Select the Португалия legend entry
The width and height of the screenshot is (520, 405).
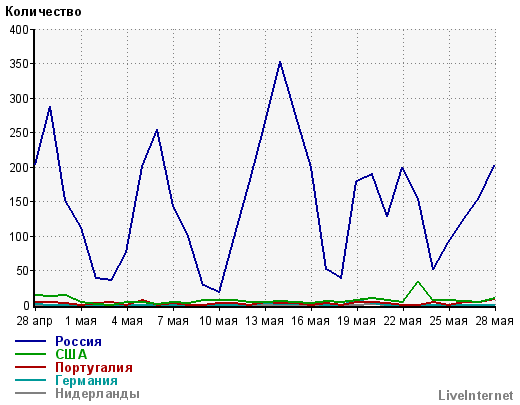[94, 367]
